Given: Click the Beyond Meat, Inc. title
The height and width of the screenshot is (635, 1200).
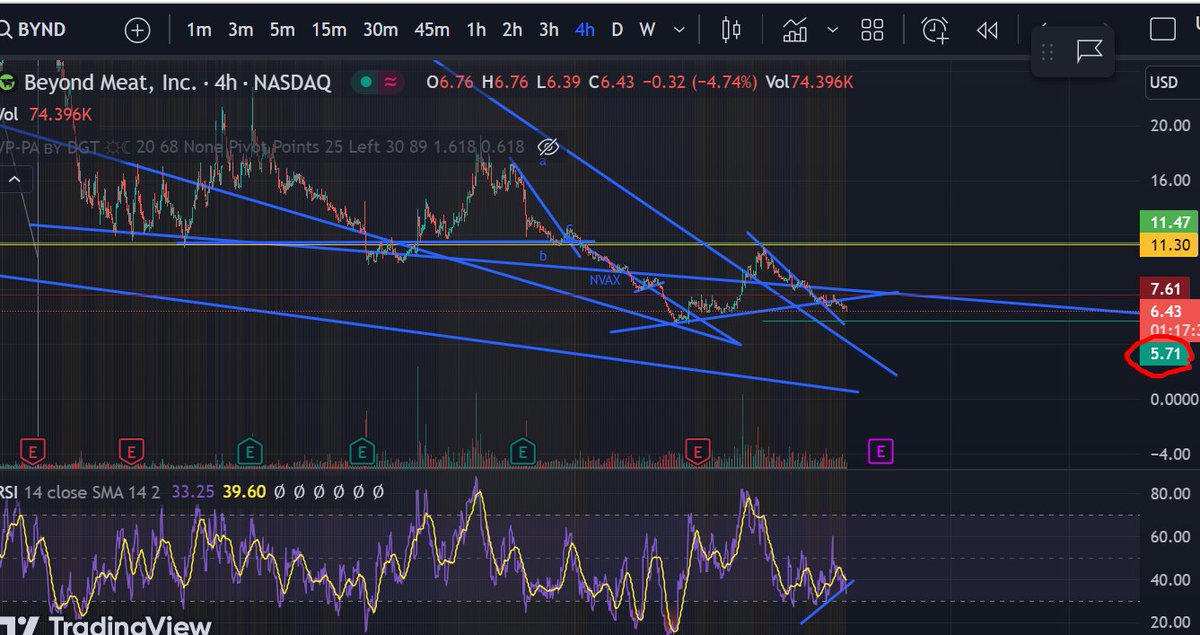Looking at the screenshot, I should (x=110, y=82).
